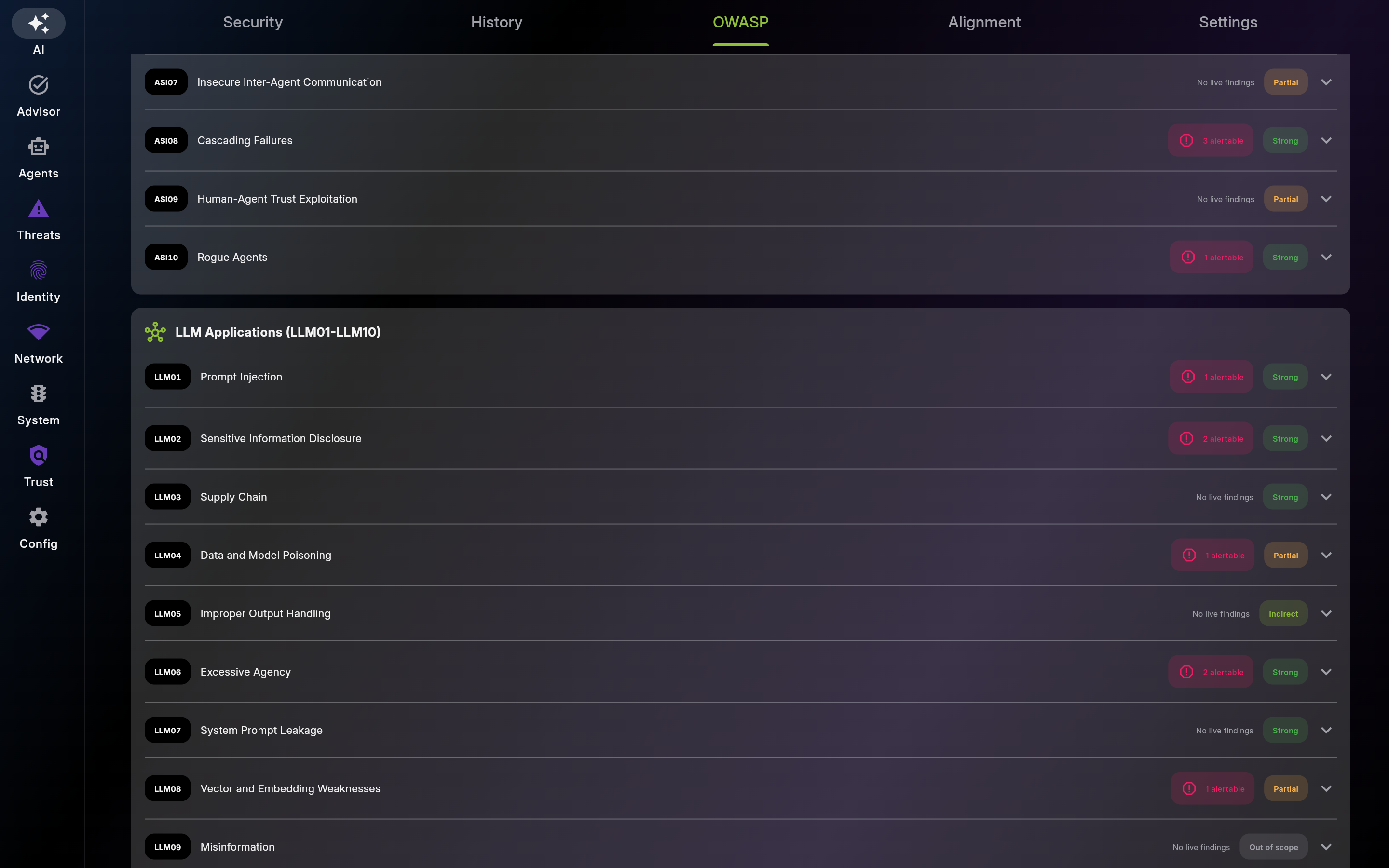
Task: Select the OWASP tab
Action: click(740, 22)
